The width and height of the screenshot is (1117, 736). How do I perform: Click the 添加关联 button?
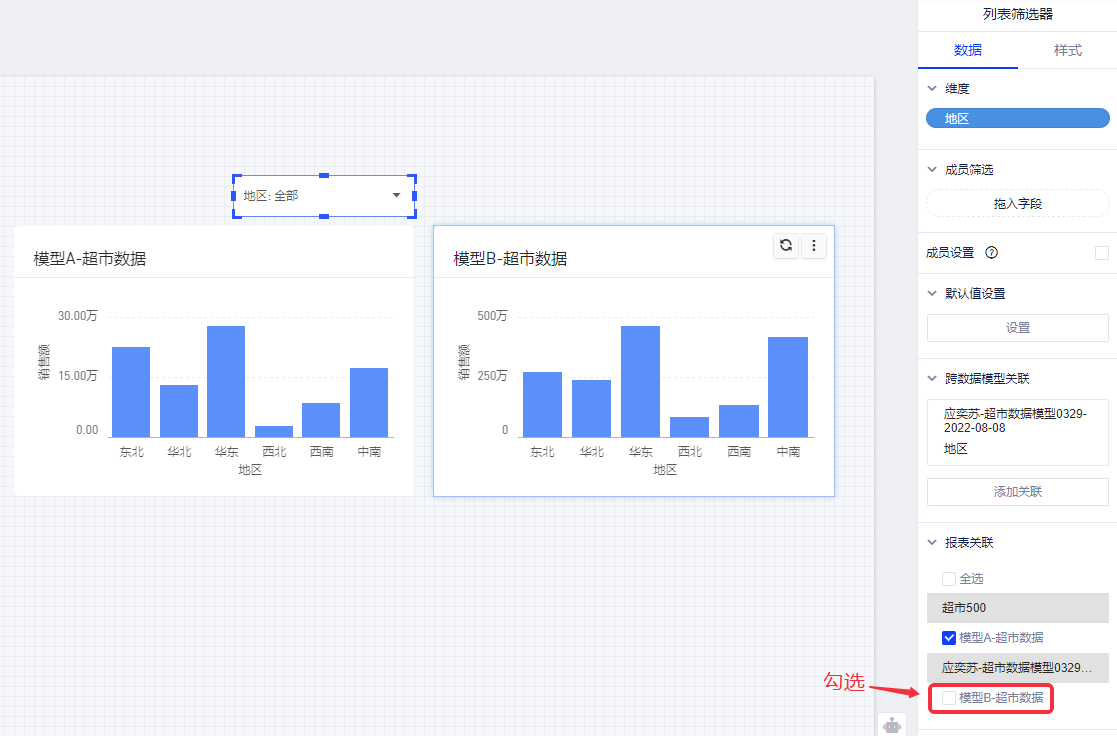[x=1017, y=492]
